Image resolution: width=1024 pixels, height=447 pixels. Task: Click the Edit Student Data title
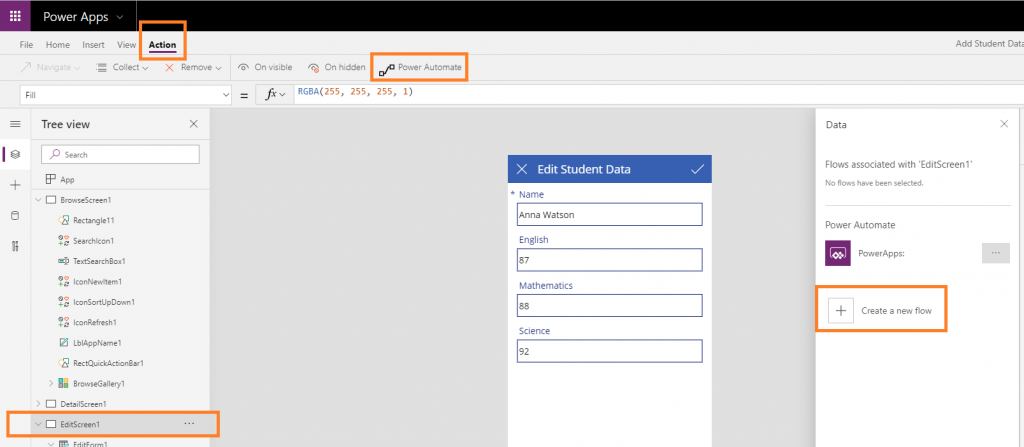tap(584, 169)
